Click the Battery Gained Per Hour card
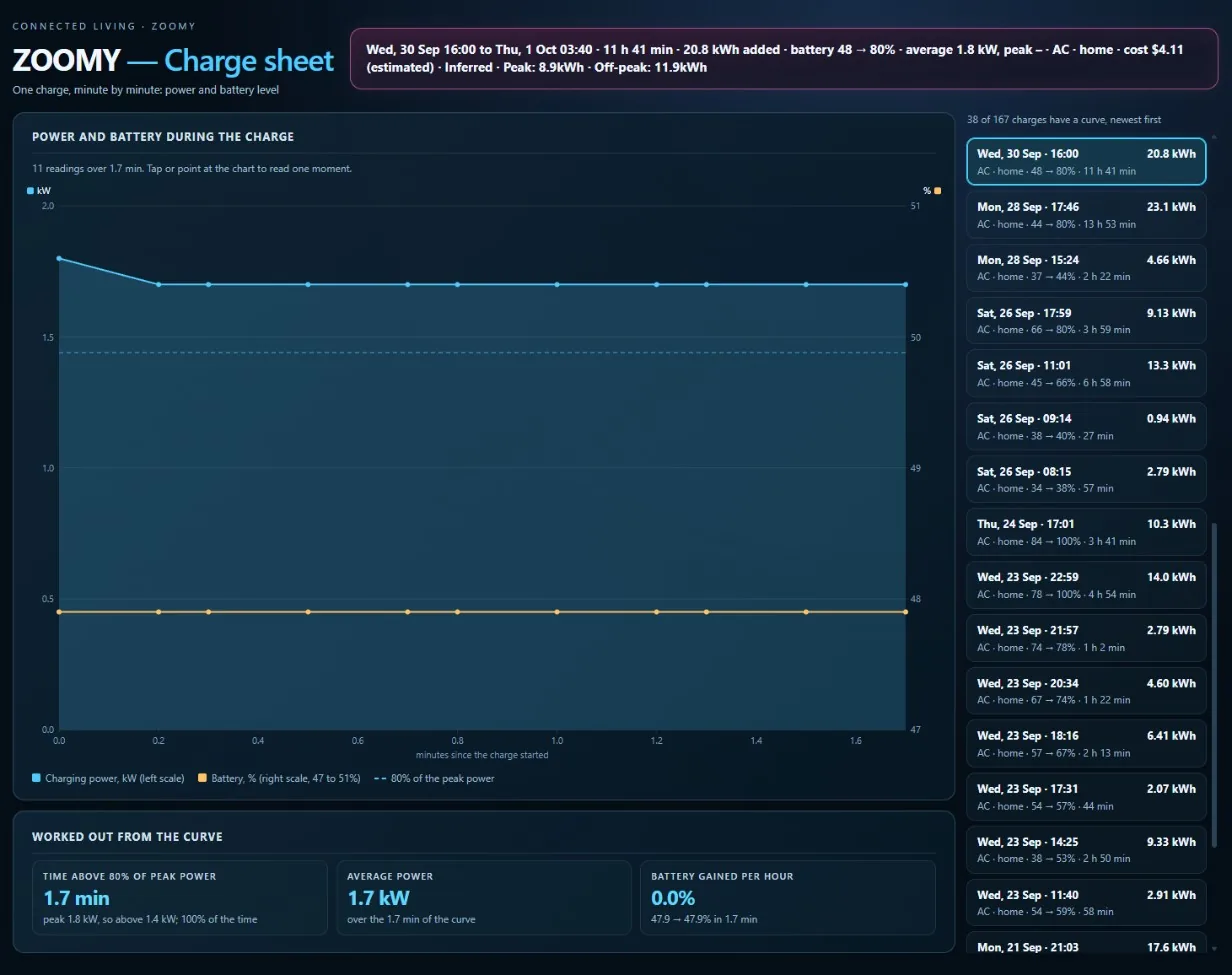 tap(788, 898)
